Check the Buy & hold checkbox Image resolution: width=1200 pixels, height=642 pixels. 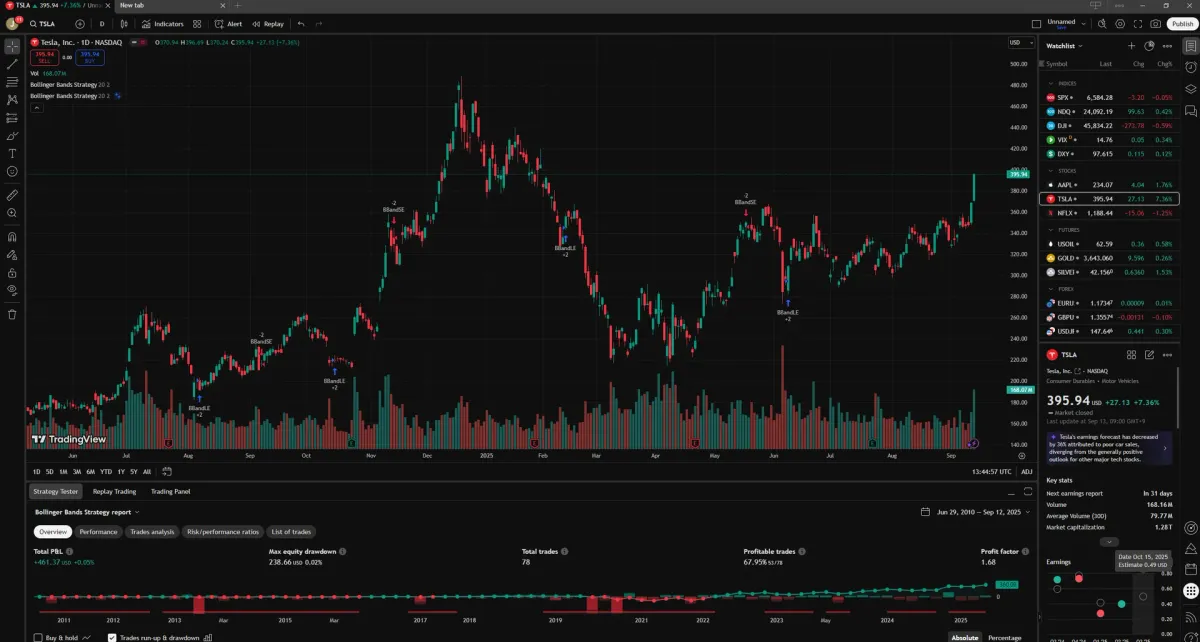tap(38, 637)
